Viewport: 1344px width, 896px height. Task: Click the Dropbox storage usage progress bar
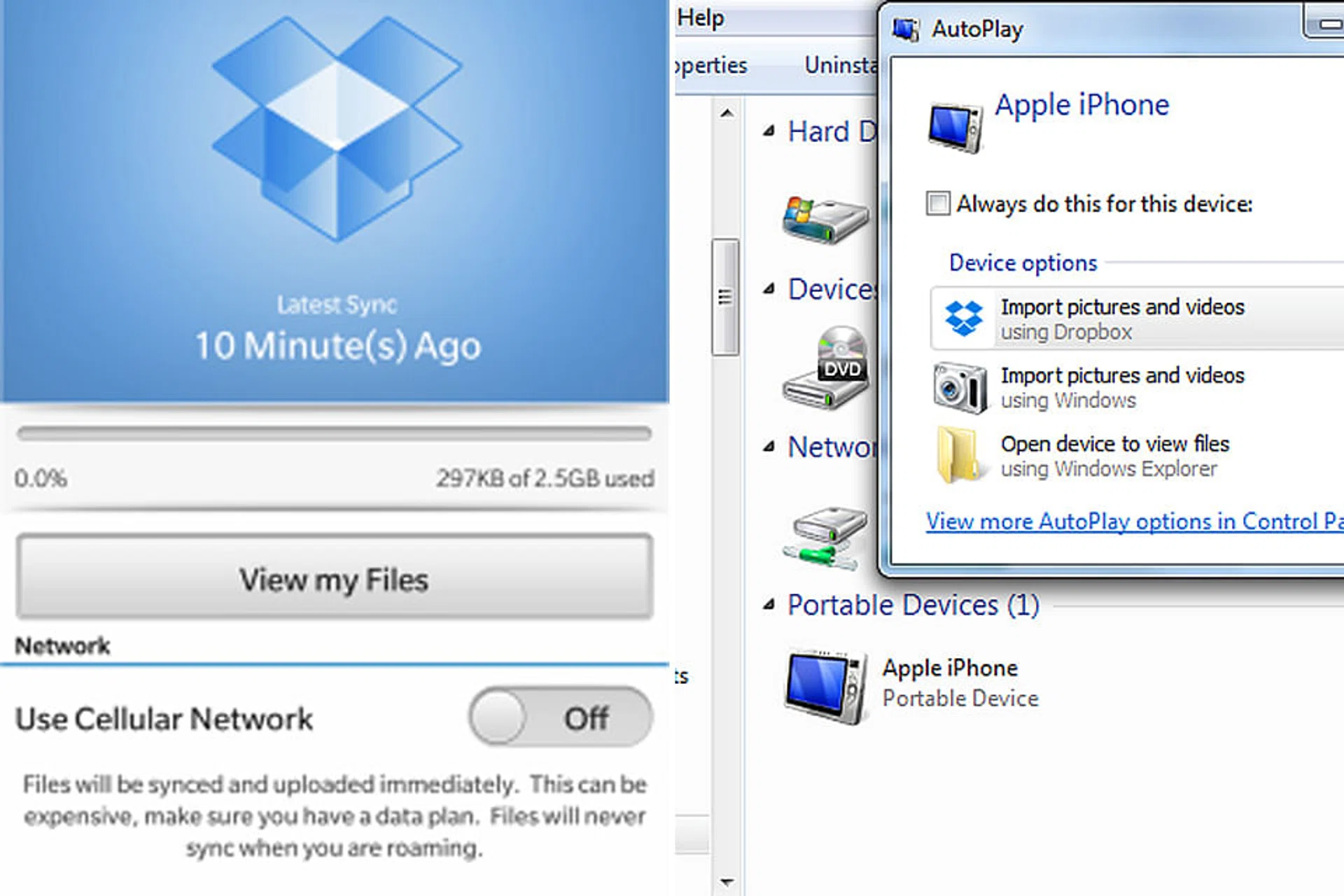click(x=335, y=434)
